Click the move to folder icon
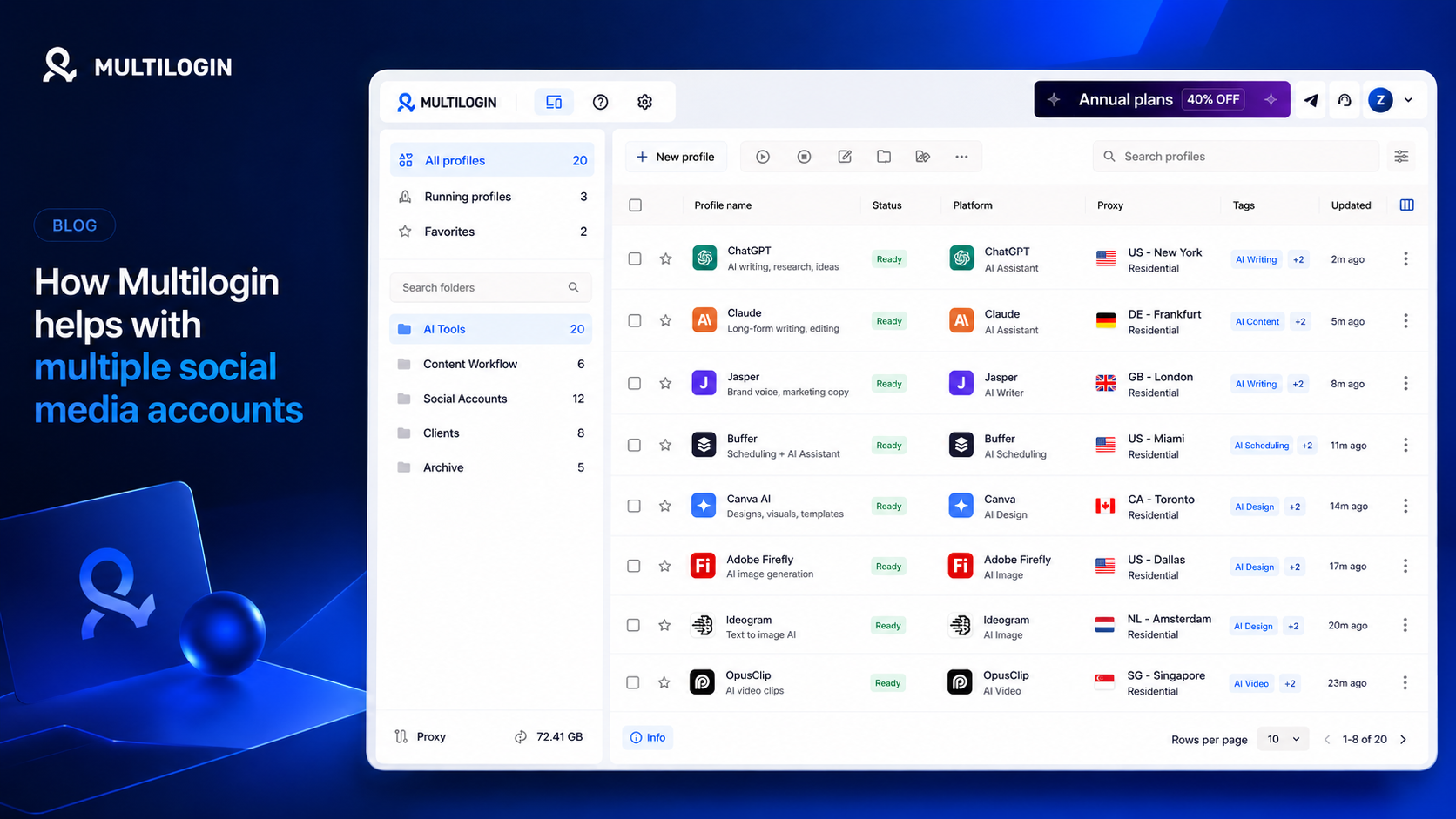The width and height of the screenshot is (1456, 819). click(x=884, y=157)
